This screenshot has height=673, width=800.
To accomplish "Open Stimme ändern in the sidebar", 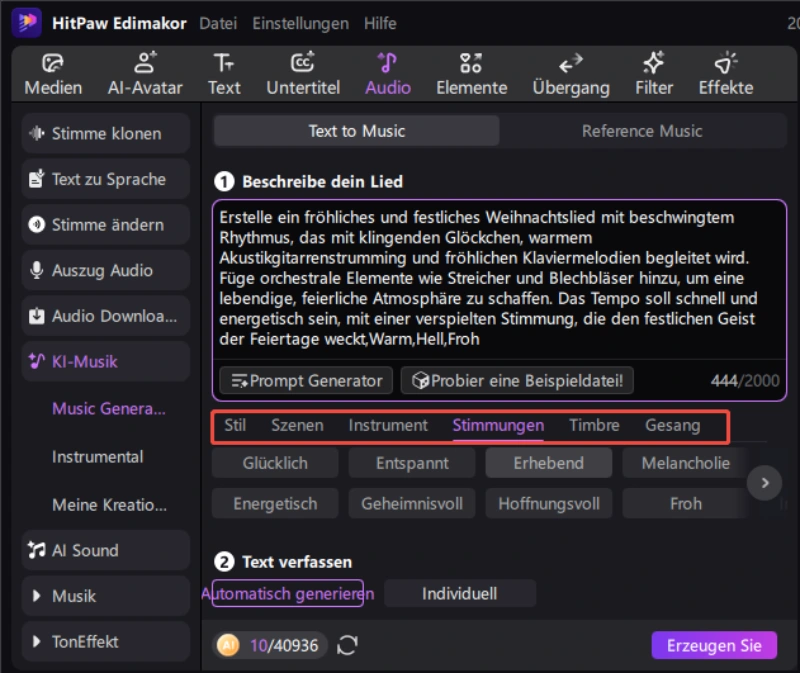I will point(106,225).
